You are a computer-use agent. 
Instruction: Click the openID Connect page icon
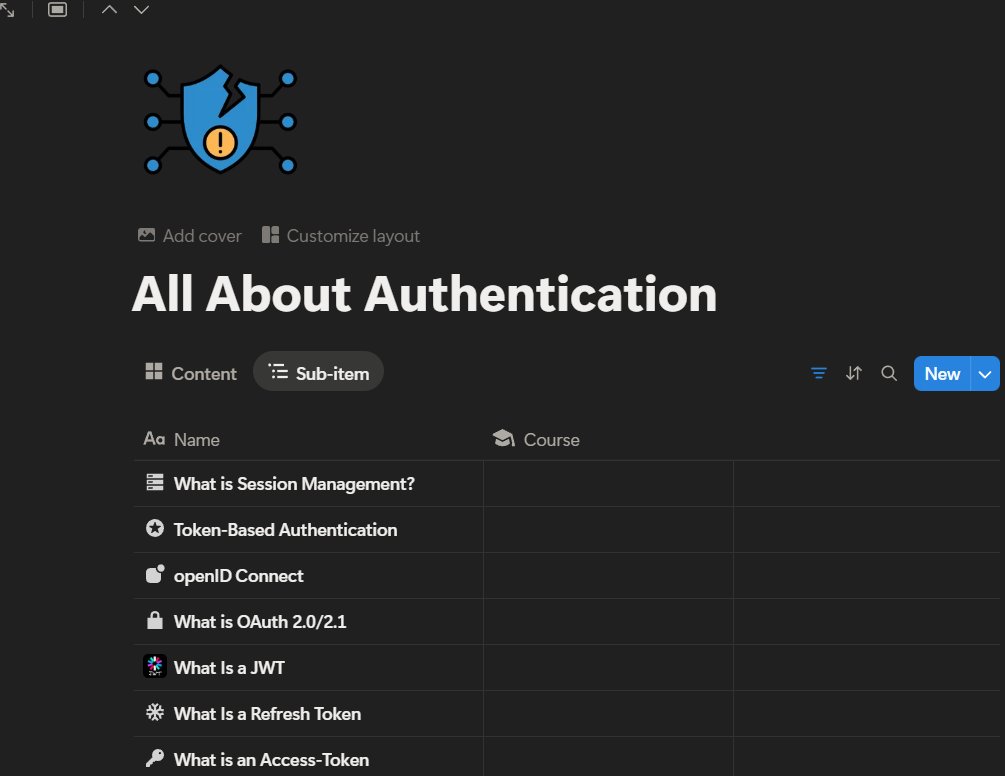tap(155, 575)
